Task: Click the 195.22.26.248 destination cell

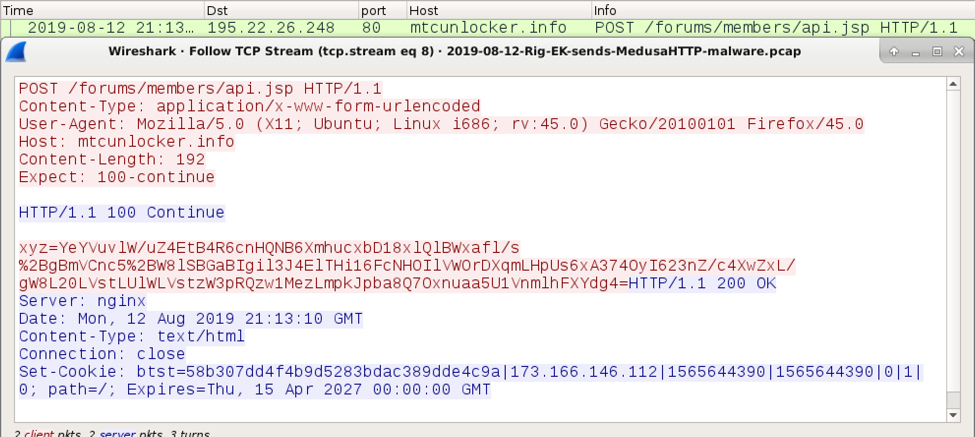Action: [270, 28]
